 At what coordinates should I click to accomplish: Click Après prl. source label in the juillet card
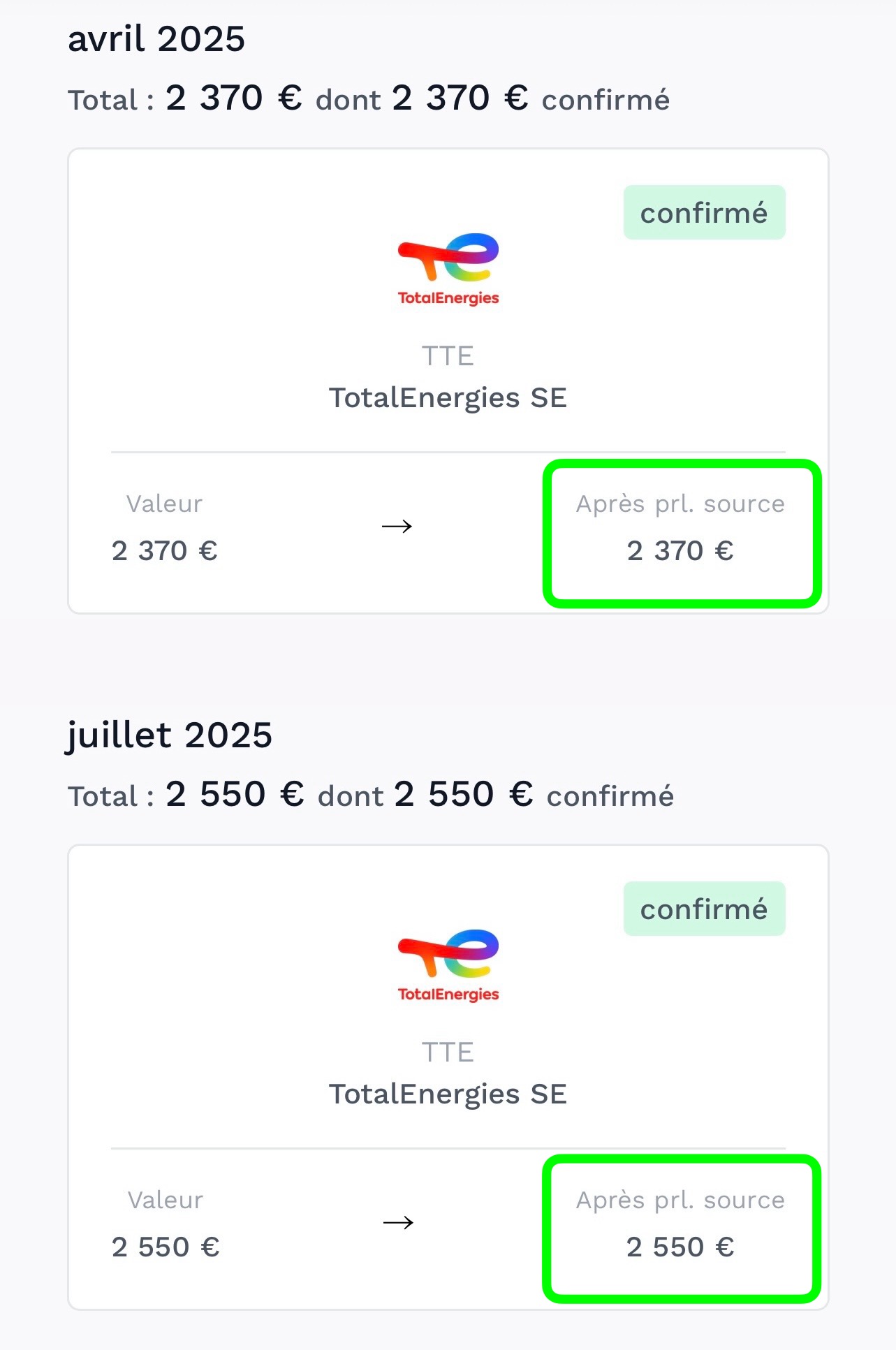680,1200
